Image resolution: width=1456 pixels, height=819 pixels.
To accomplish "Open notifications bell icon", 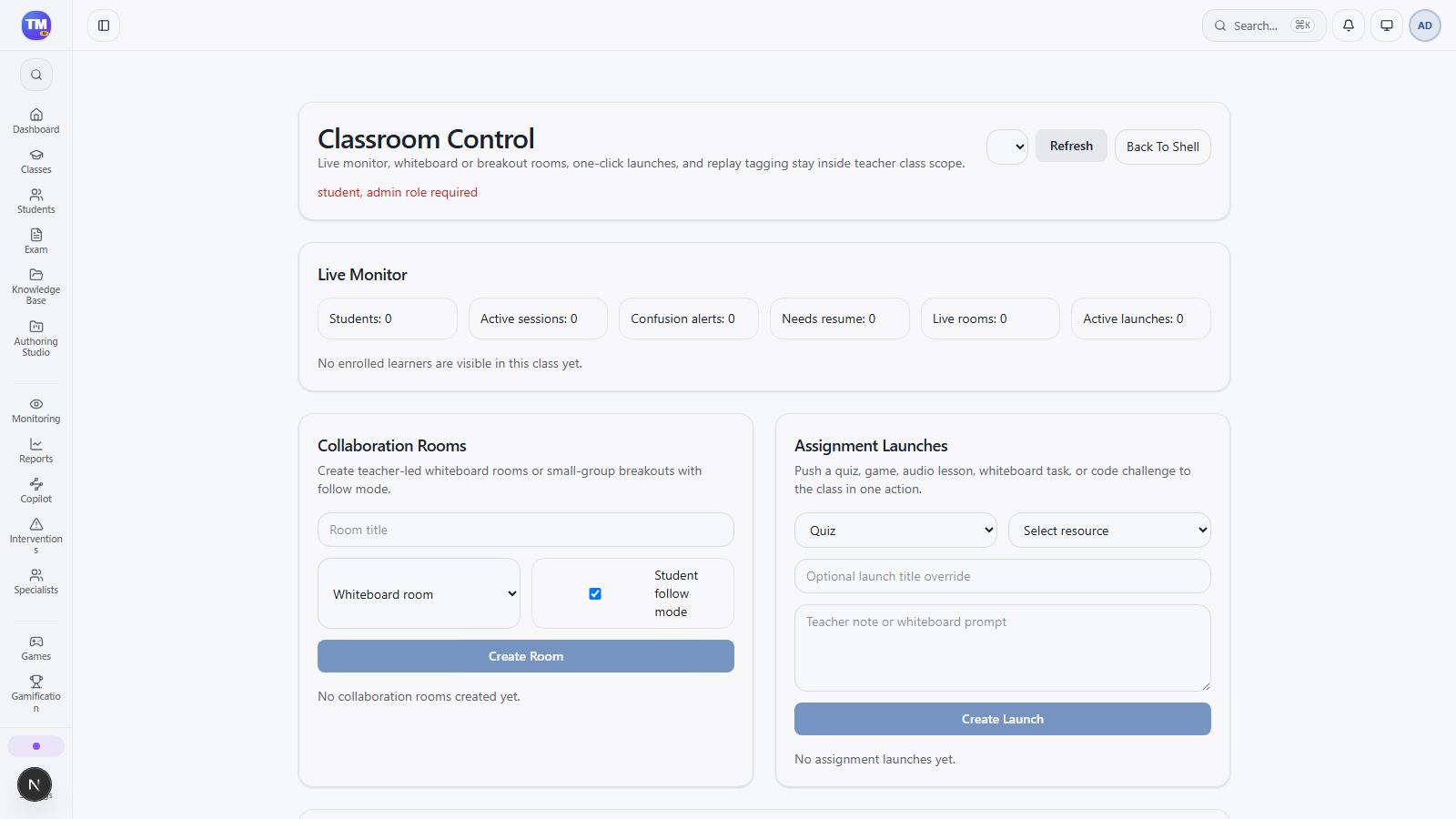I will click(1349, 25).
